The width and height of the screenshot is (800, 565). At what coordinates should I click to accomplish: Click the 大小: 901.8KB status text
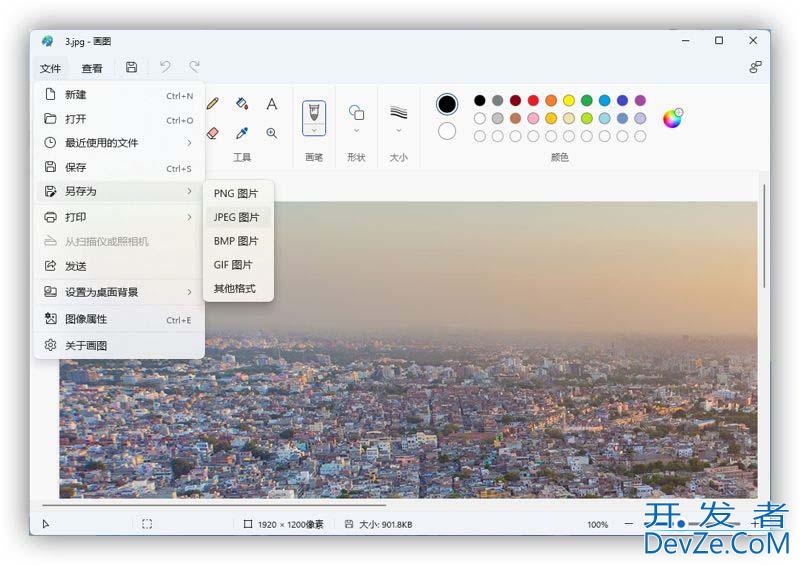(386, 524)
